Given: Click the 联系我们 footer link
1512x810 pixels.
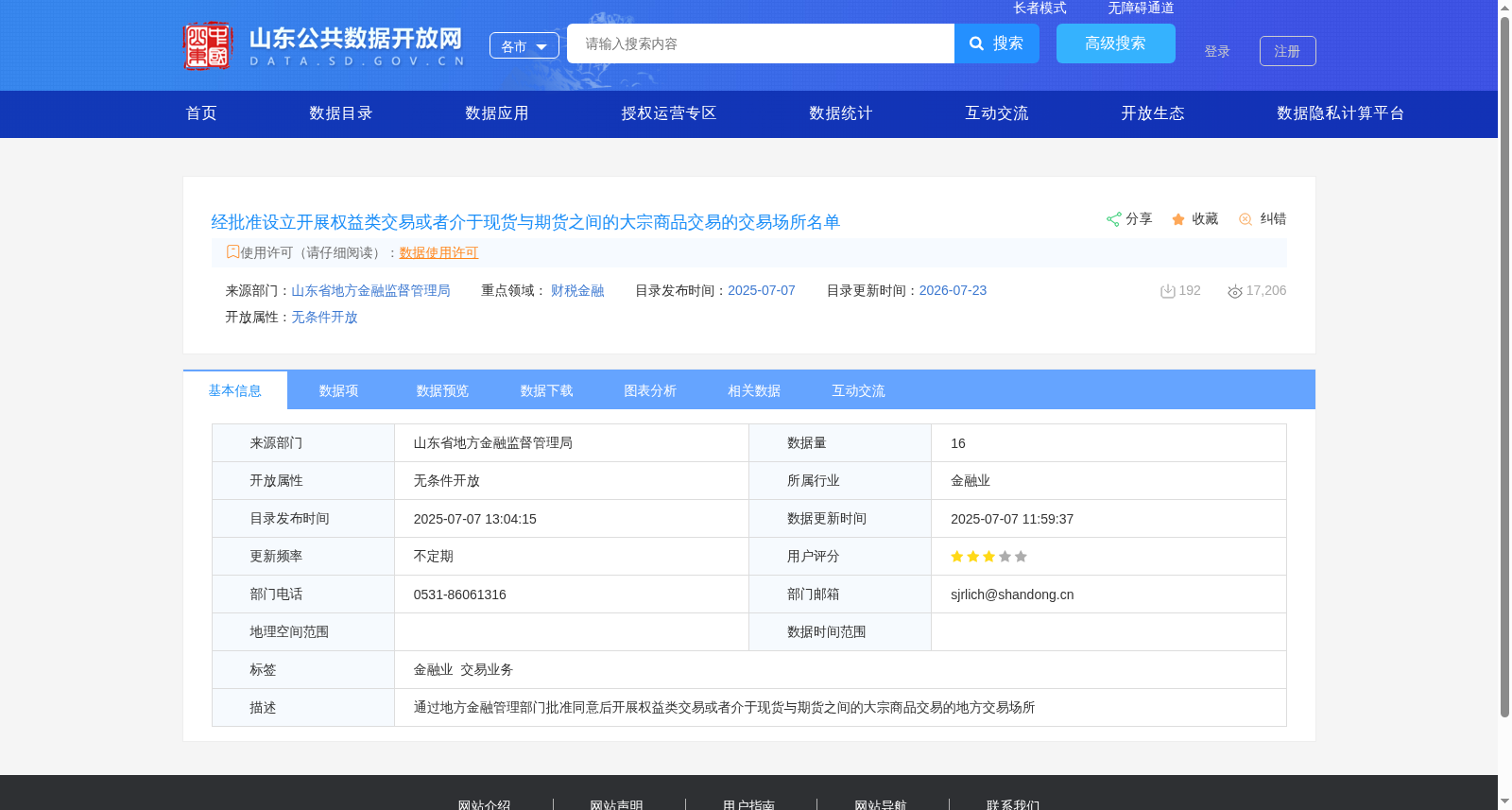Looking at the screenshot, I should (x=1013, y=804).
